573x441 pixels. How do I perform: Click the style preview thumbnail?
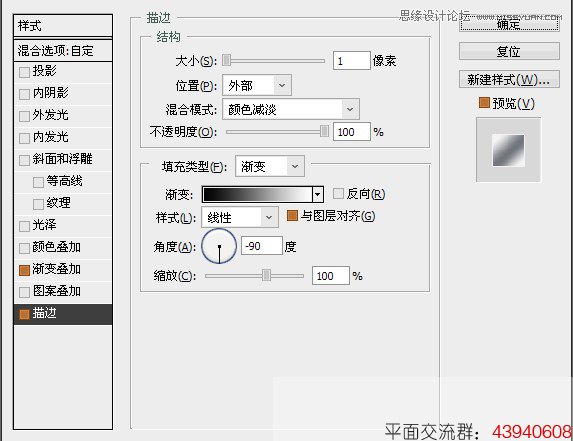[x=508, y=150]
